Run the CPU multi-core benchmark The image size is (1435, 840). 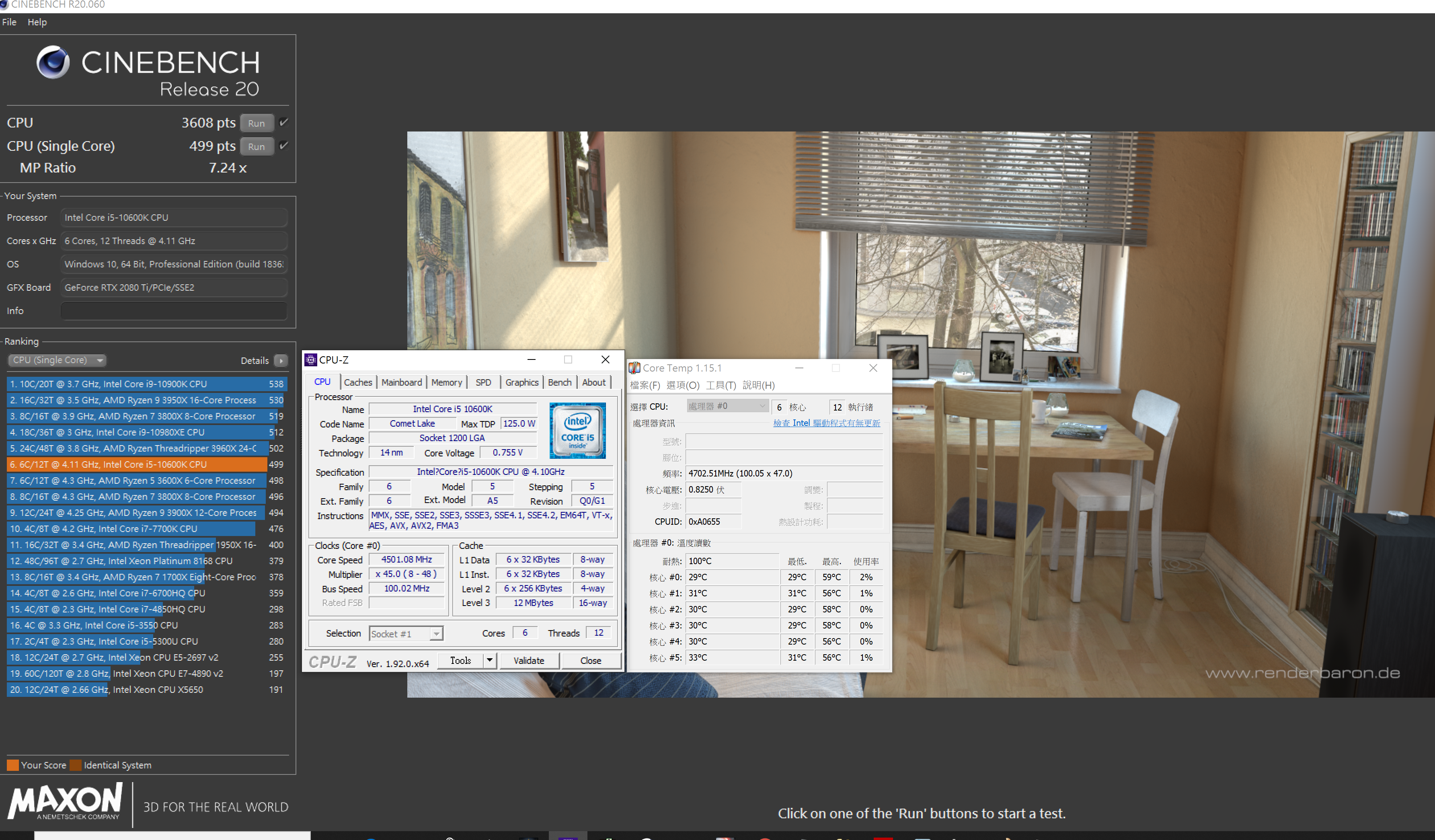click(256, 123)
